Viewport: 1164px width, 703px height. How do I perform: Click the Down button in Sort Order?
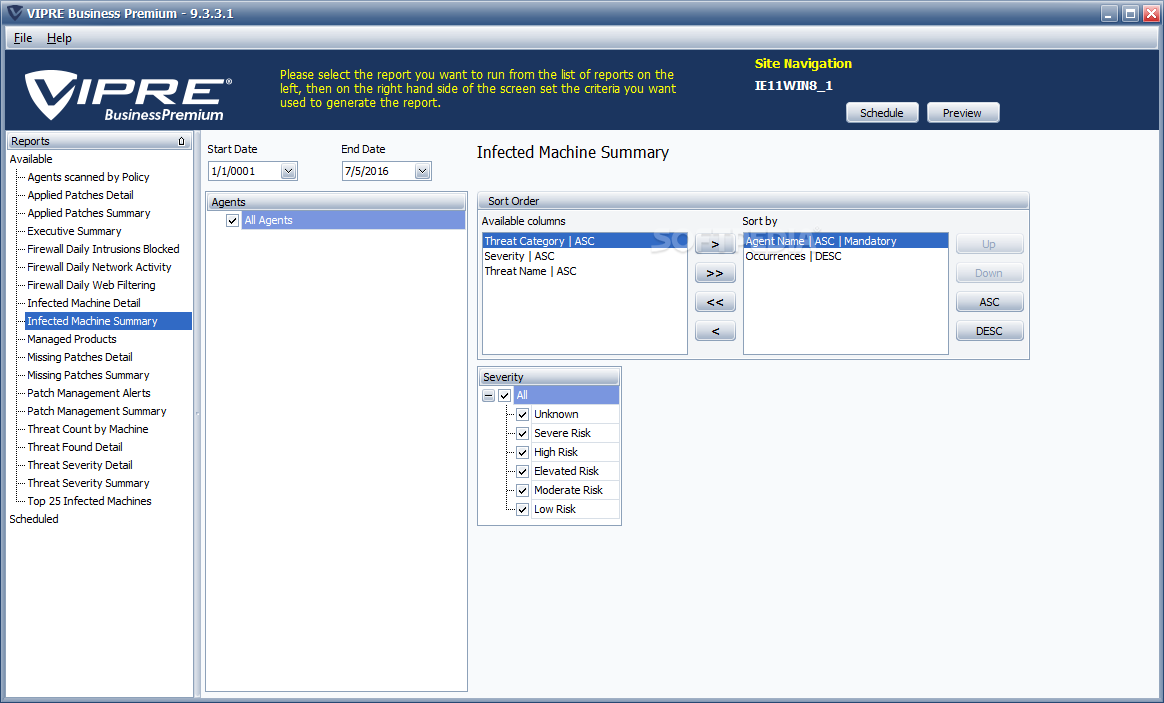[990, 273]
